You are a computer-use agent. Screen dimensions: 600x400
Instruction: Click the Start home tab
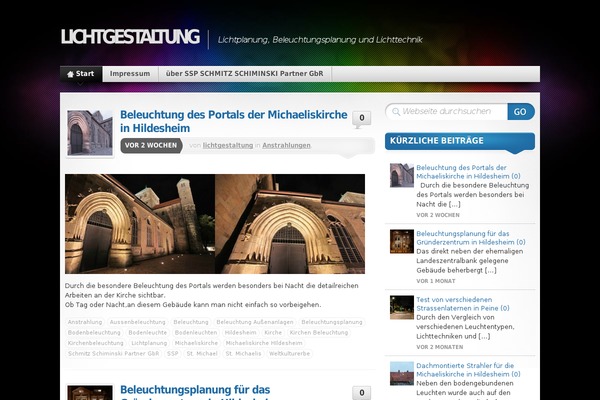tap(80, 74)
